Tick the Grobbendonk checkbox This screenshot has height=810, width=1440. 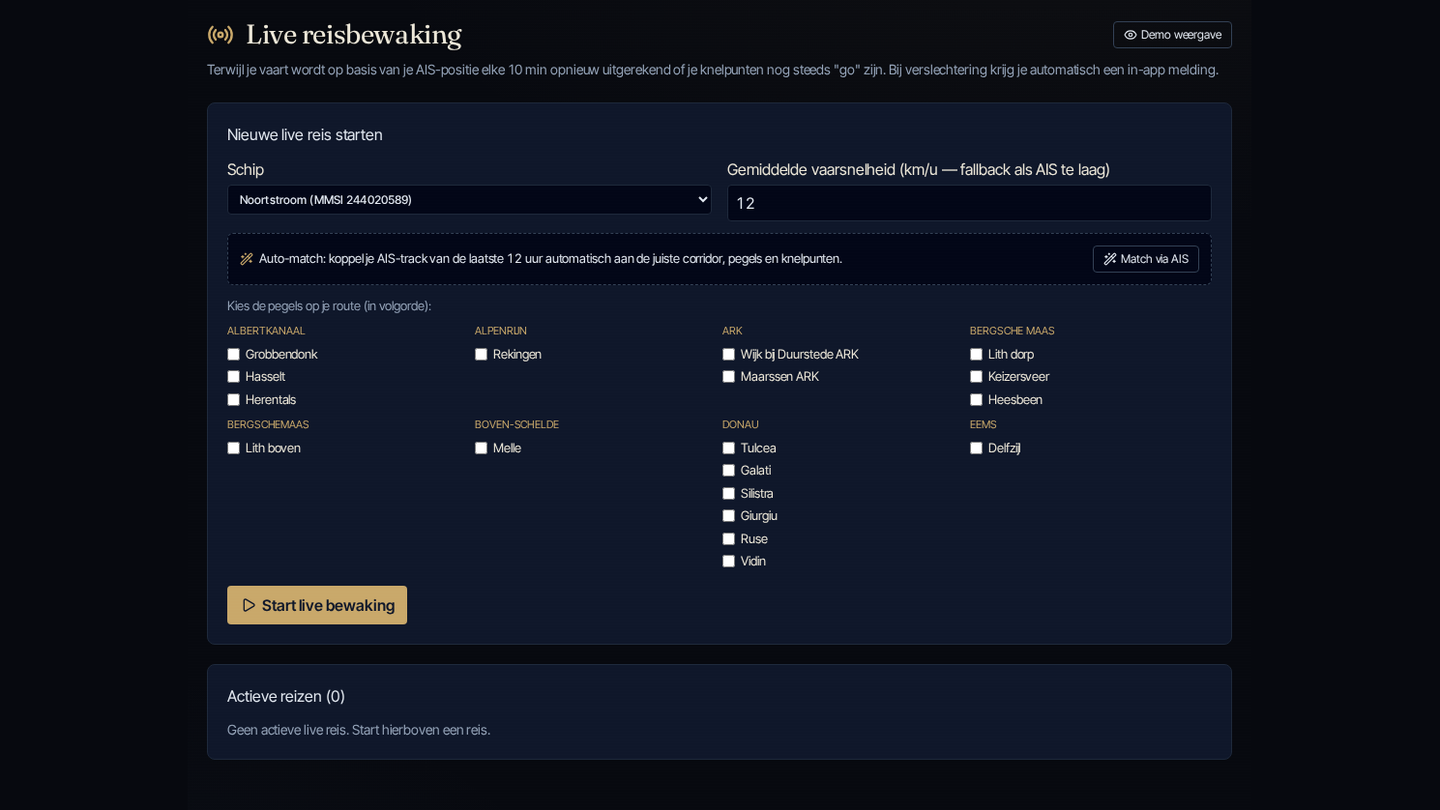(234, 354)
